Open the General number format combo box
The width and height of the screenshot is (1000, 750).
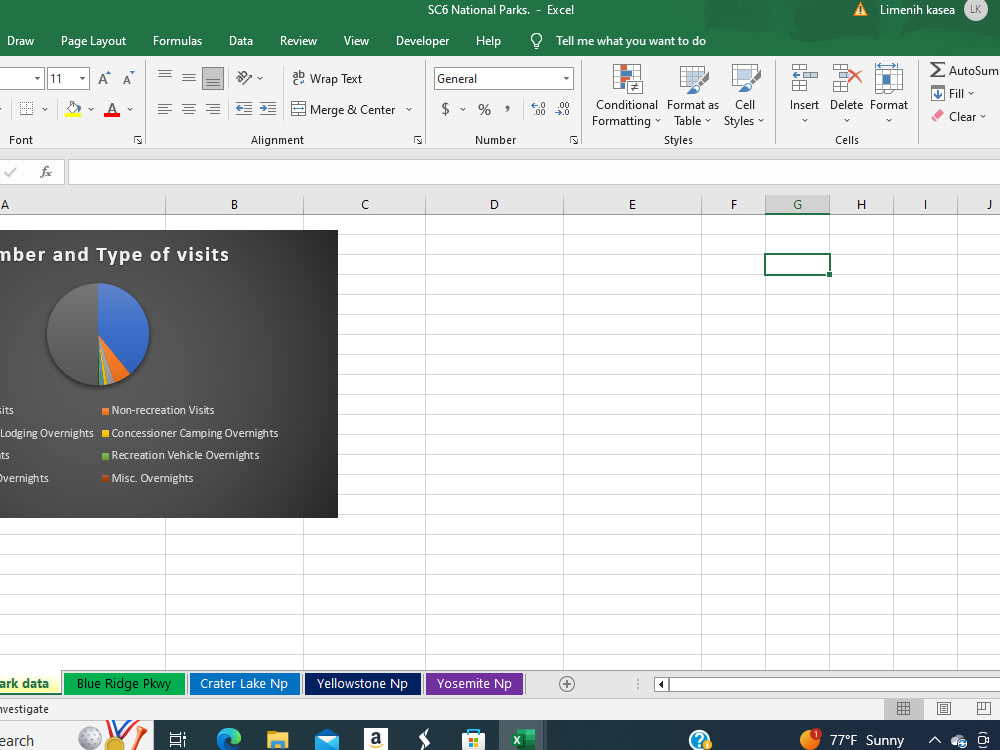pos(503,78)
